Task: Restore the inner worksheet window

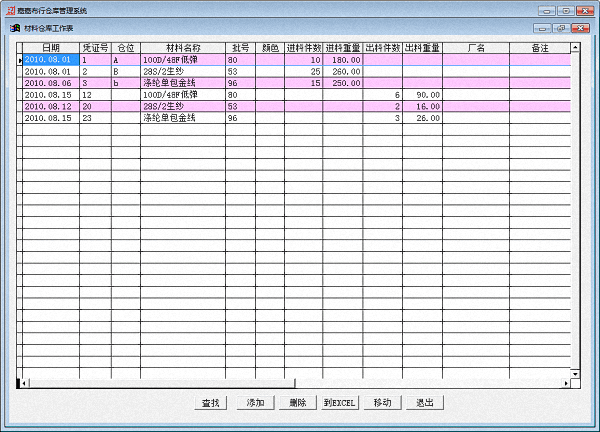Action: click(561, 27)
